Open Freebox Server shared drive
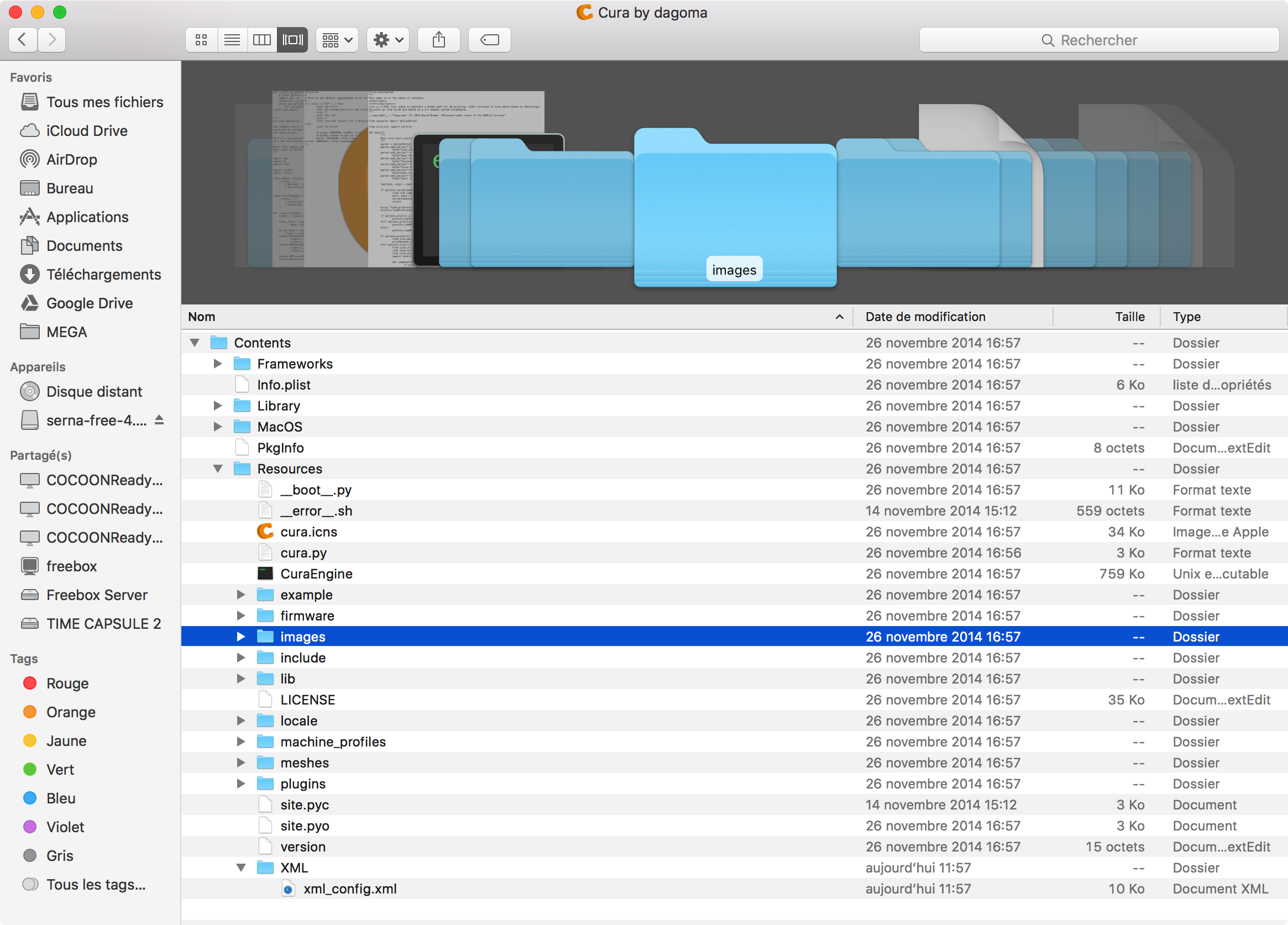1288x925 pixels. pos(84,595)
